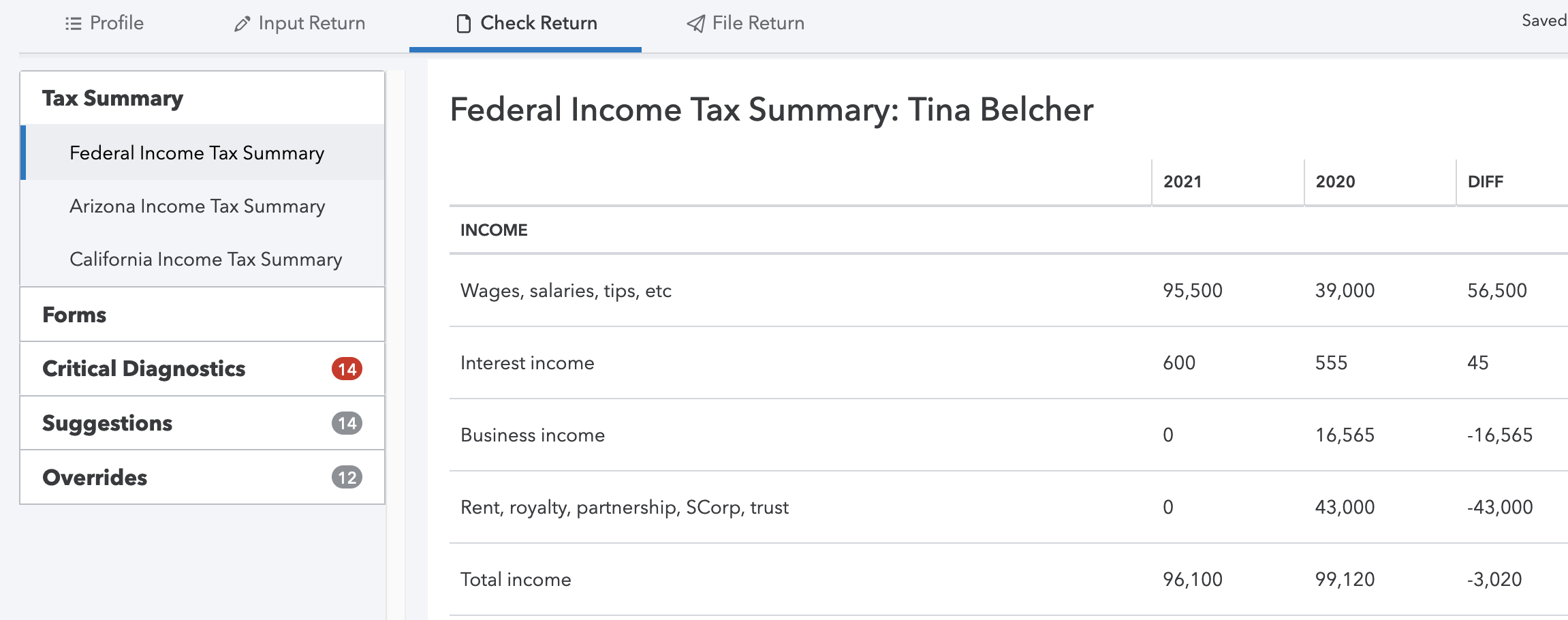Click the document icon on Check Return tab
This screenshot has height=620, width=1568.
point(463,22)
